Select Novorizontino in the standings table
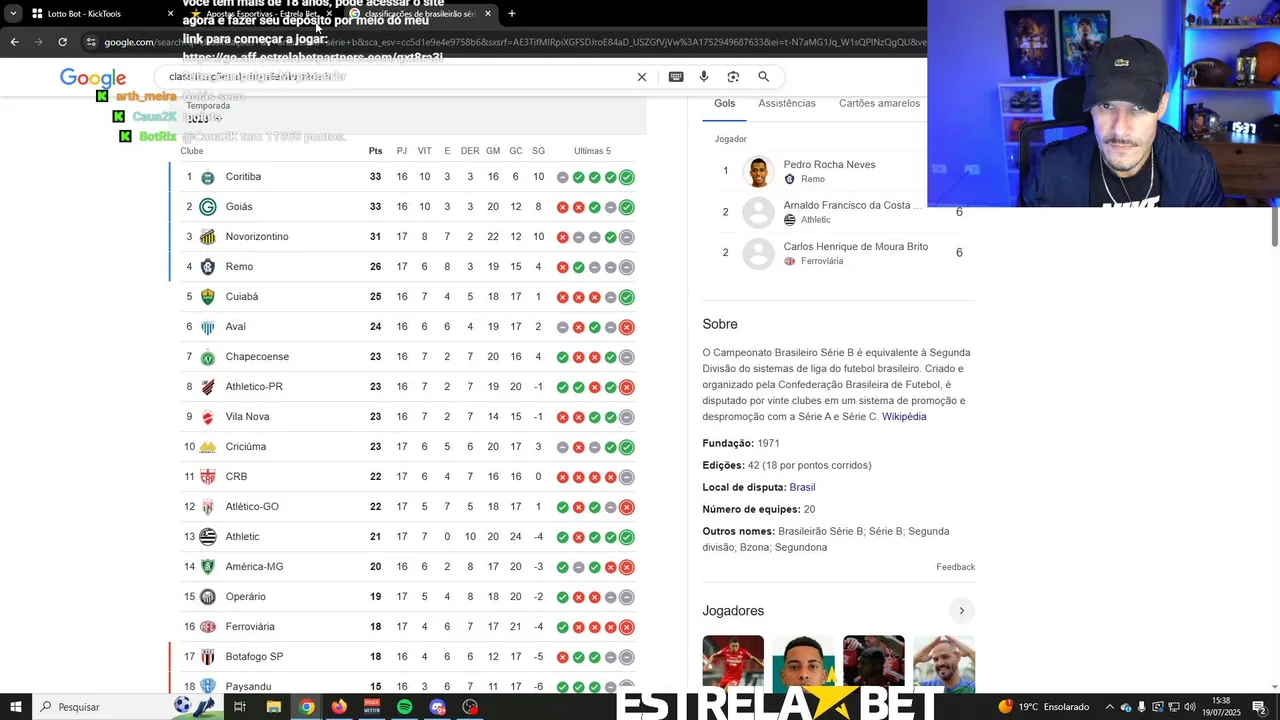1280x720 pixels. click(257, 237)
